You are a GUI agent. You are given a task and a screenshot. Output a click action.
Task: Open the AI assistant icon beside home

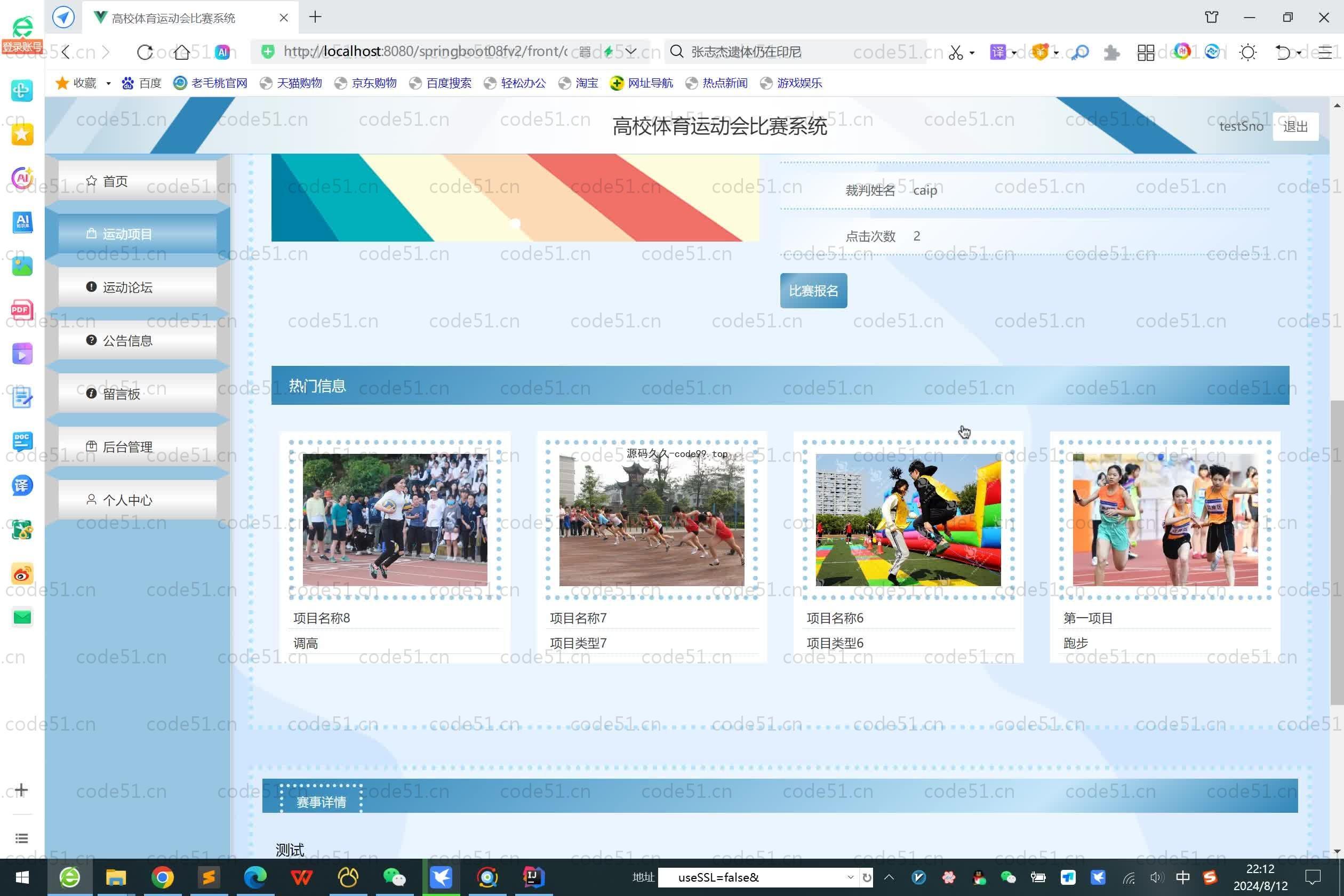[x=222, y=52]
